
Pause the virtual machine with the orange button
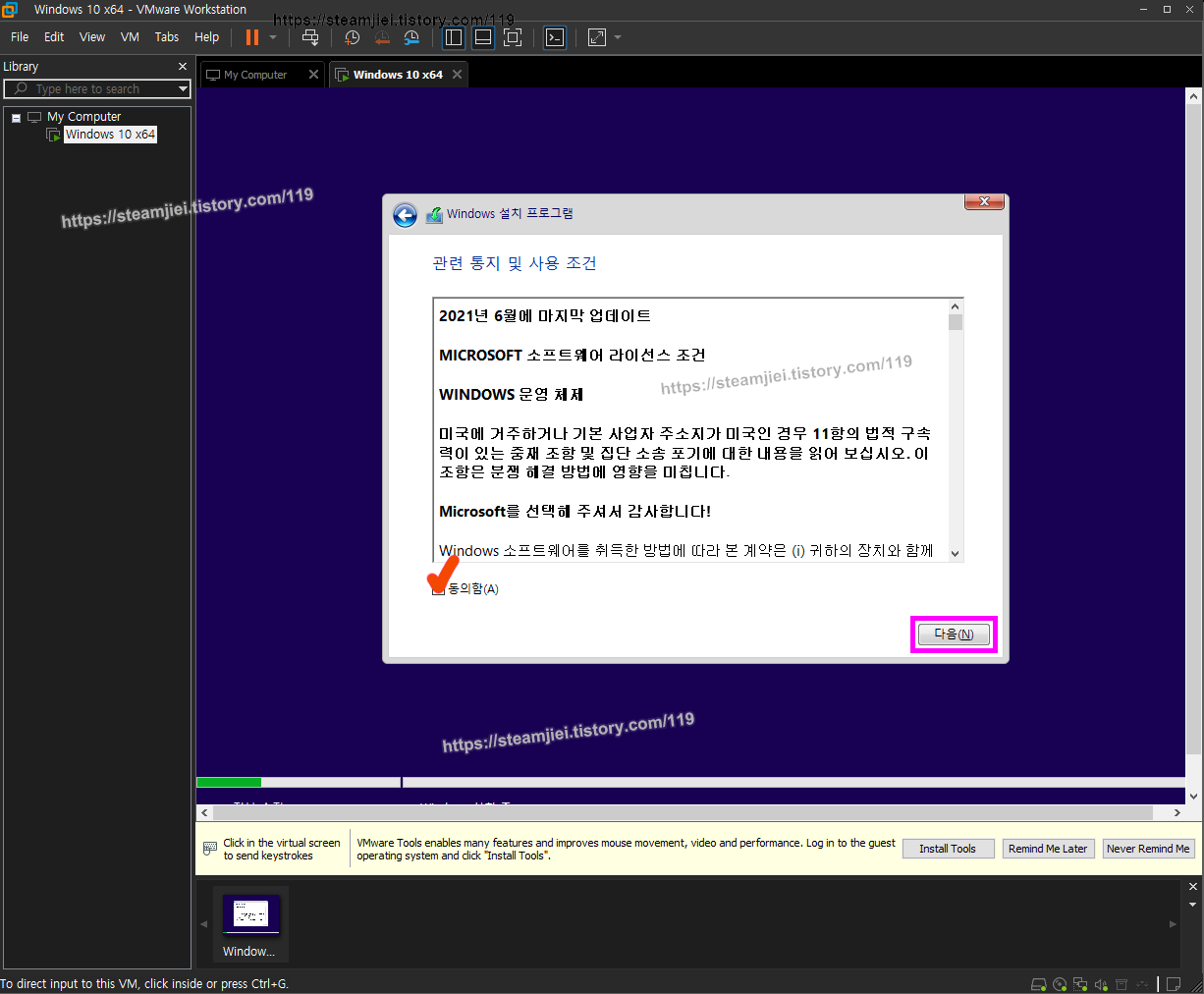pyautogui.click(x=252, y=37)
